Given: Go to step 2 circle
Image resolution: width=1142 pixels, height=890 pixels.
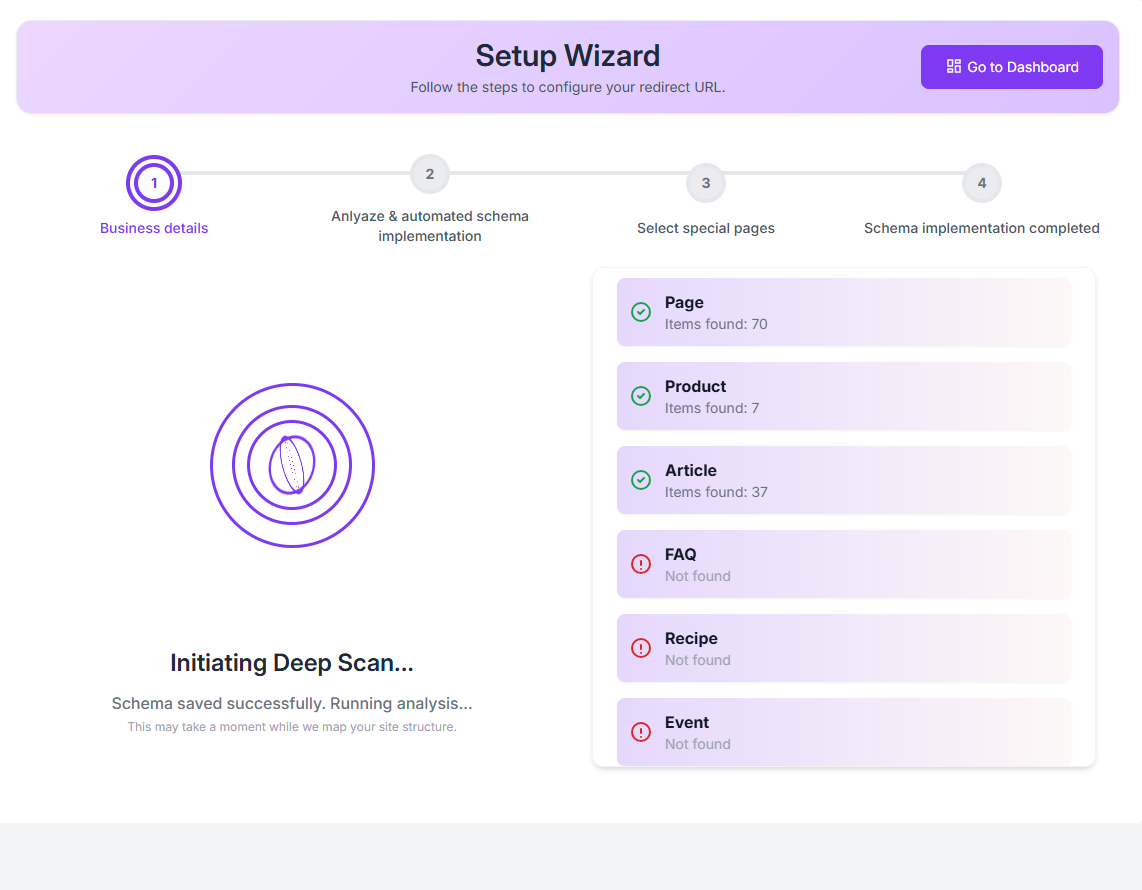Looking at the screenshot, I should (x=430, y=174).
